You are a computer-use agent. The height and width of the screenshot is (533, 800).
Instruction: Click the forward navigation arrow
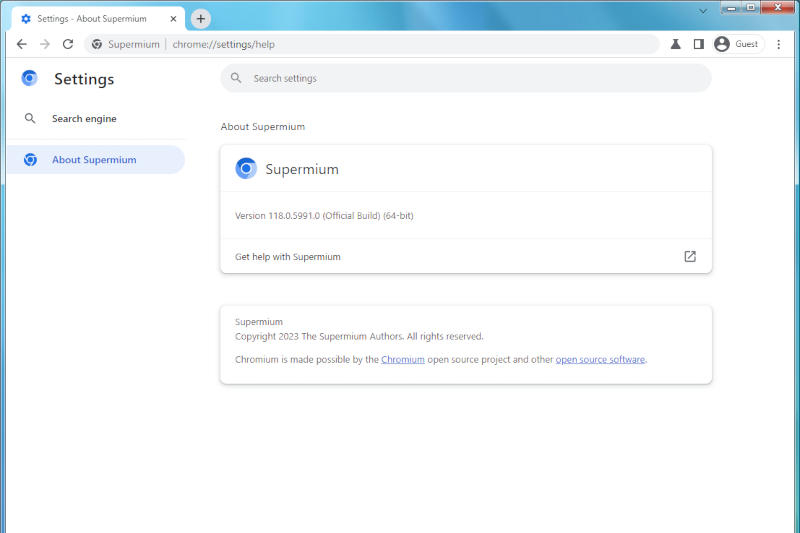tap(44, 44)
